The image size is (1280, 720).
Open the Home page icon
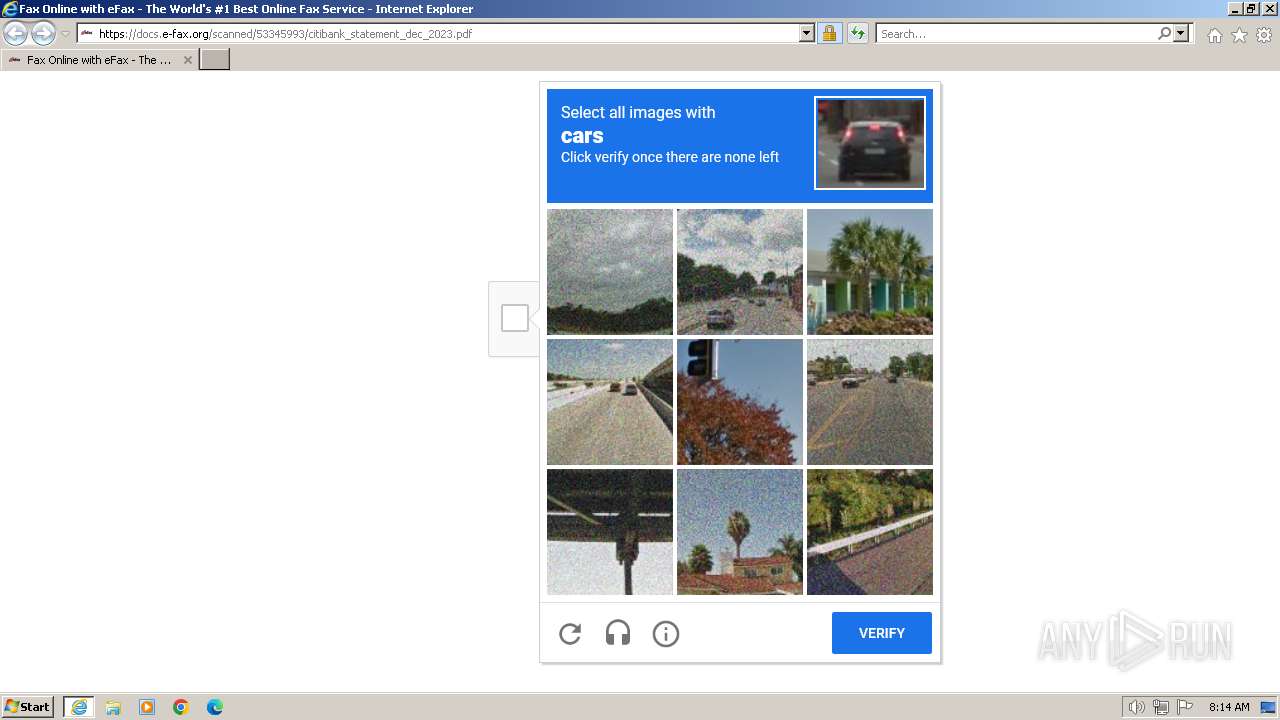(x=1214, y=35)
